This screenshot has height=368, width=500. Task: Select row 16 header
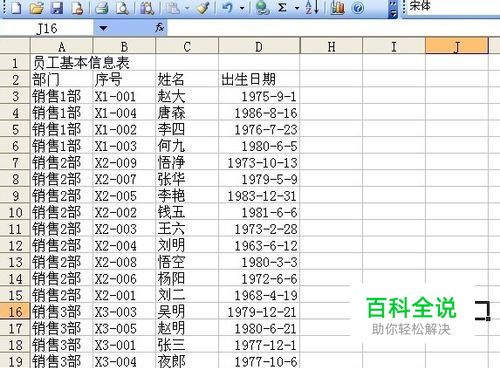15,312
